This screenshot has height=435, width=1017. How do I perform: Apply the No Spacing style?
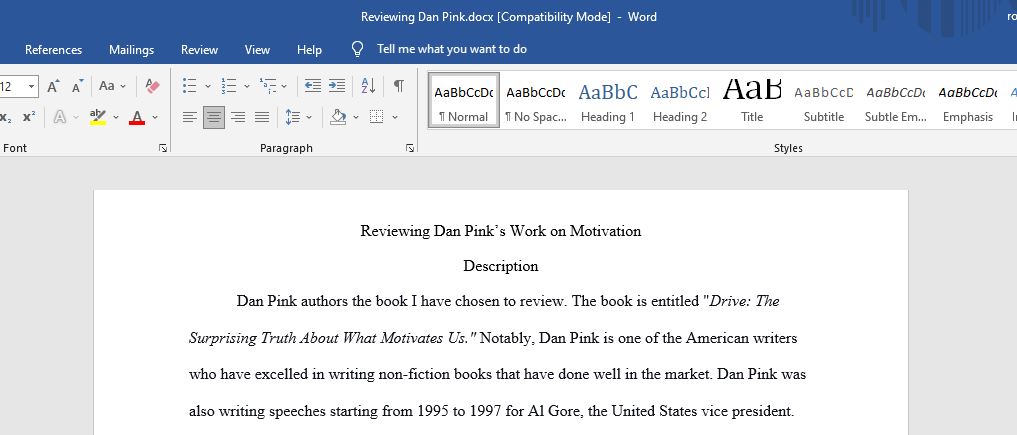536,100
